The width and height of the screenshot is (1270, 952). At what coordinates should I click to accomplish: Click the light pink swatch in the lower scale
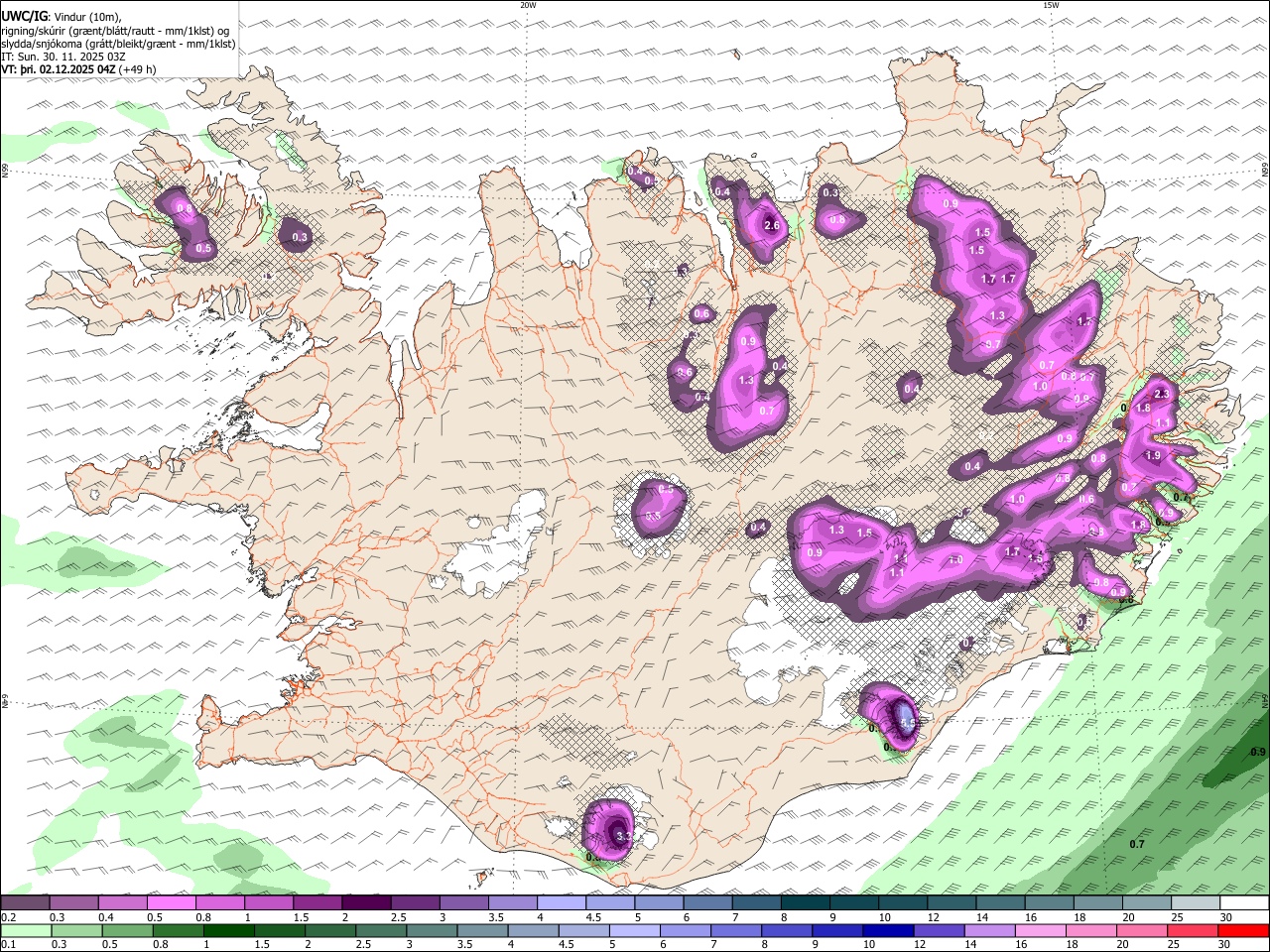point(1041,931)
